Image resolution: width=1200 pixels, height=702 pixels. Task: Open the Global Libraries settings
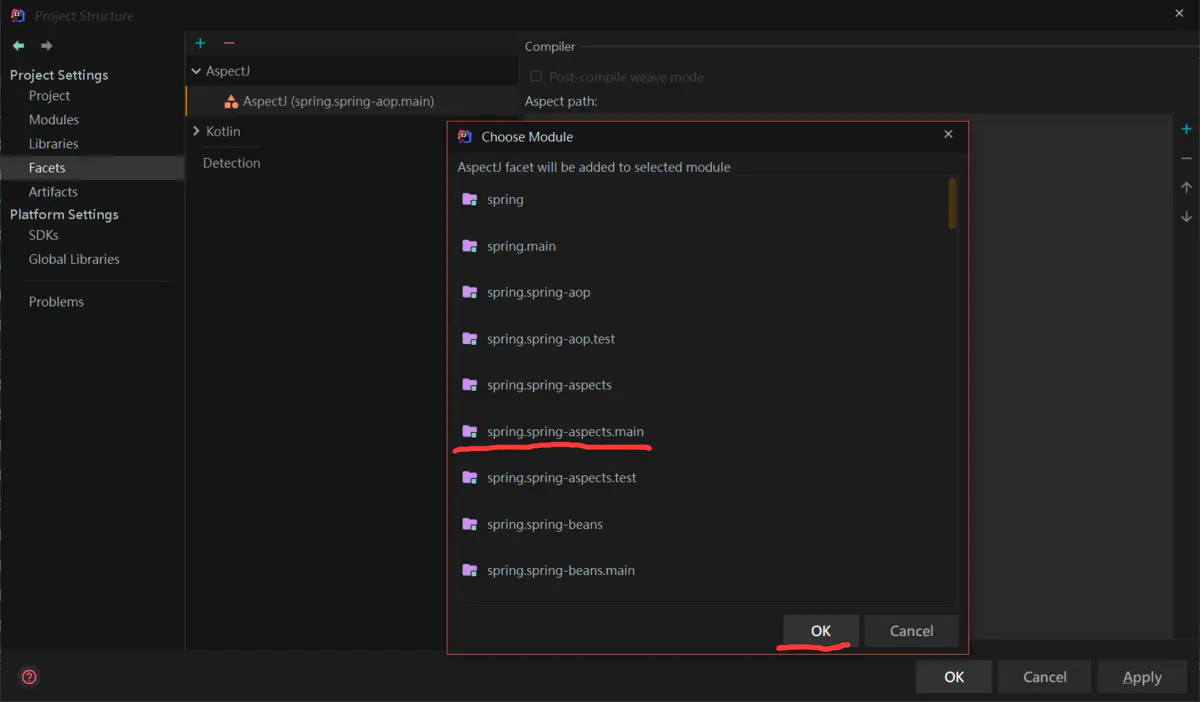point(74,259)
